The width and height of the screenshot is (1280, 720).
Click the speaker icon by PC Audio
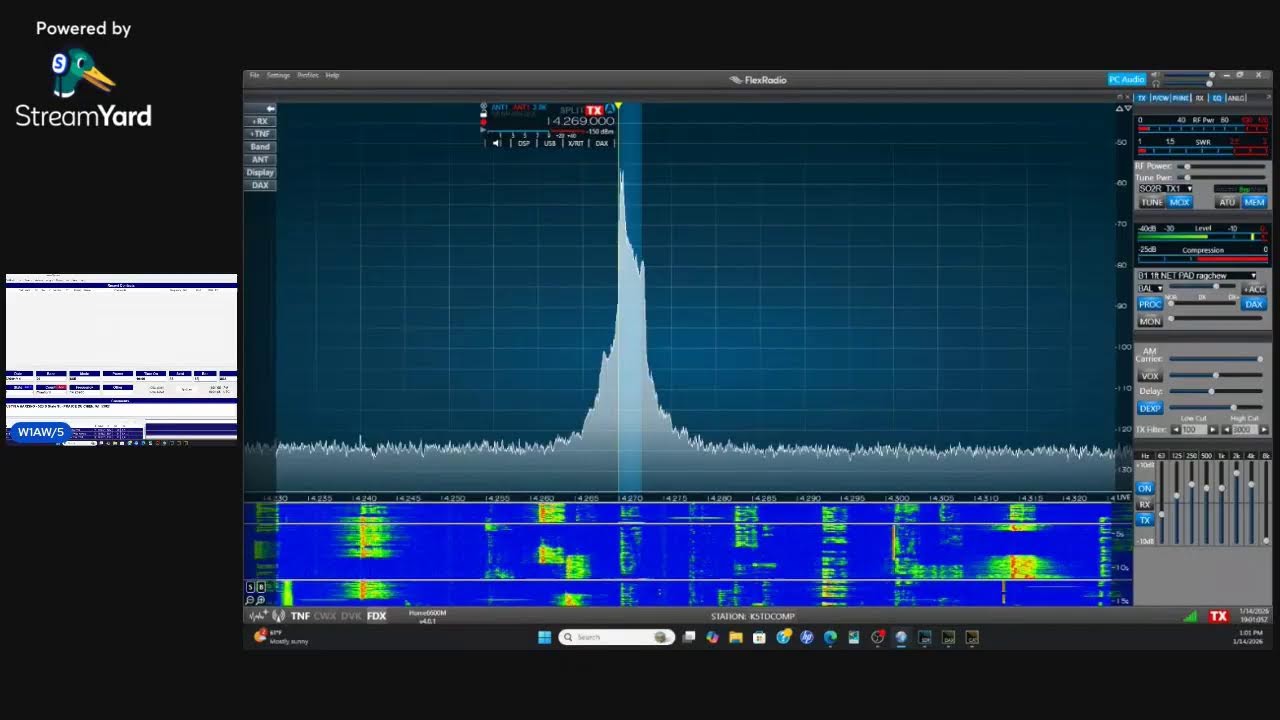coord(1155,76)
